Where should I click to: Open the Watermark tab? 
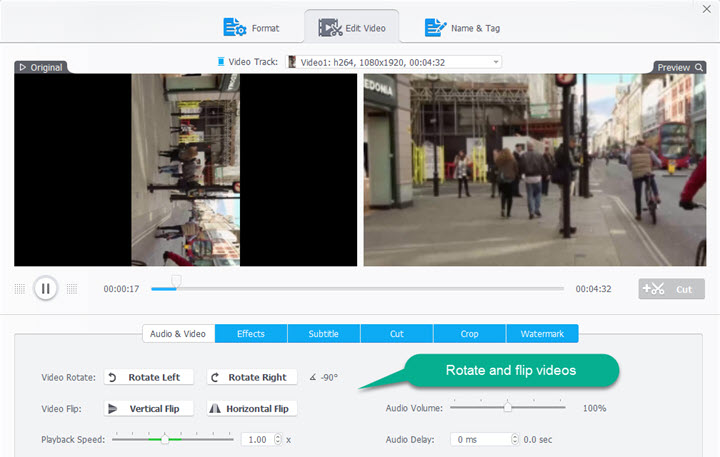(542, 333)
